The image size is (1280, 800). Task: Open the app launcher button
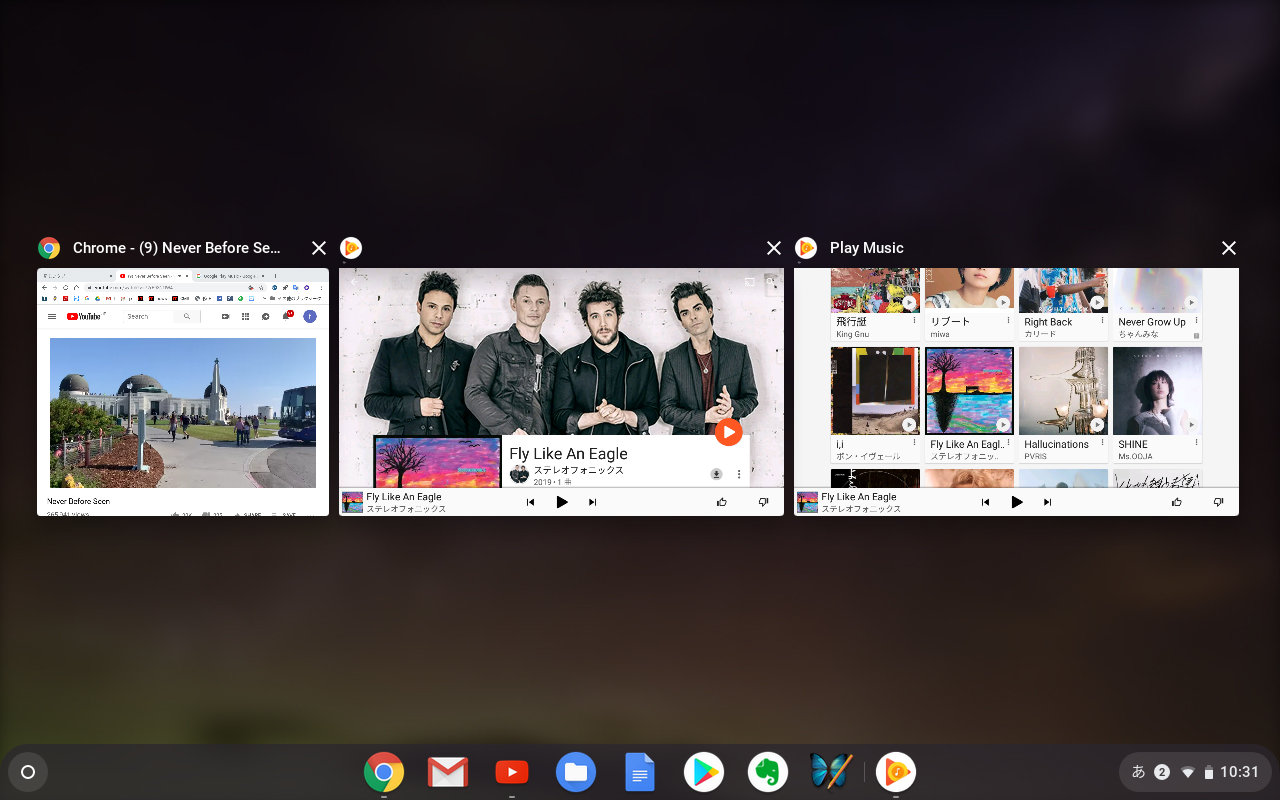(x=28, y=771)
